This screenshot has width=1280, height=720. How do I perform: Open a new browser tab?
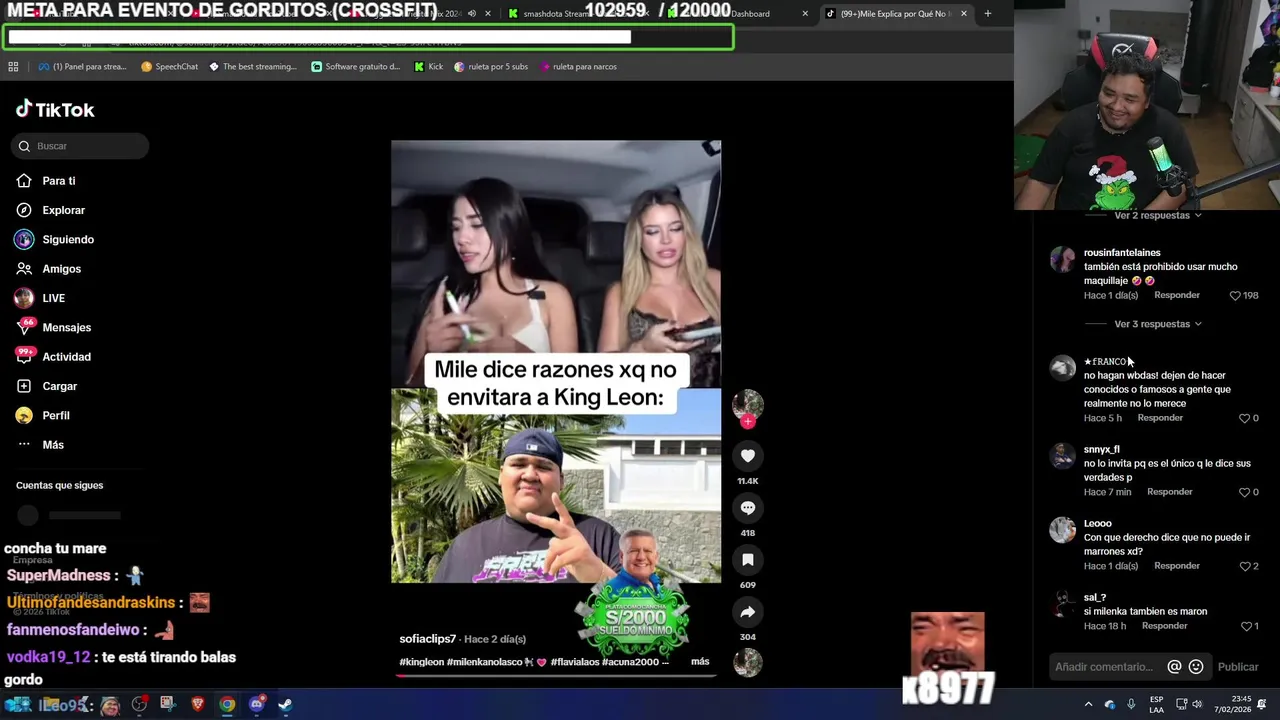pyautogui.click(x=988, y=14)
